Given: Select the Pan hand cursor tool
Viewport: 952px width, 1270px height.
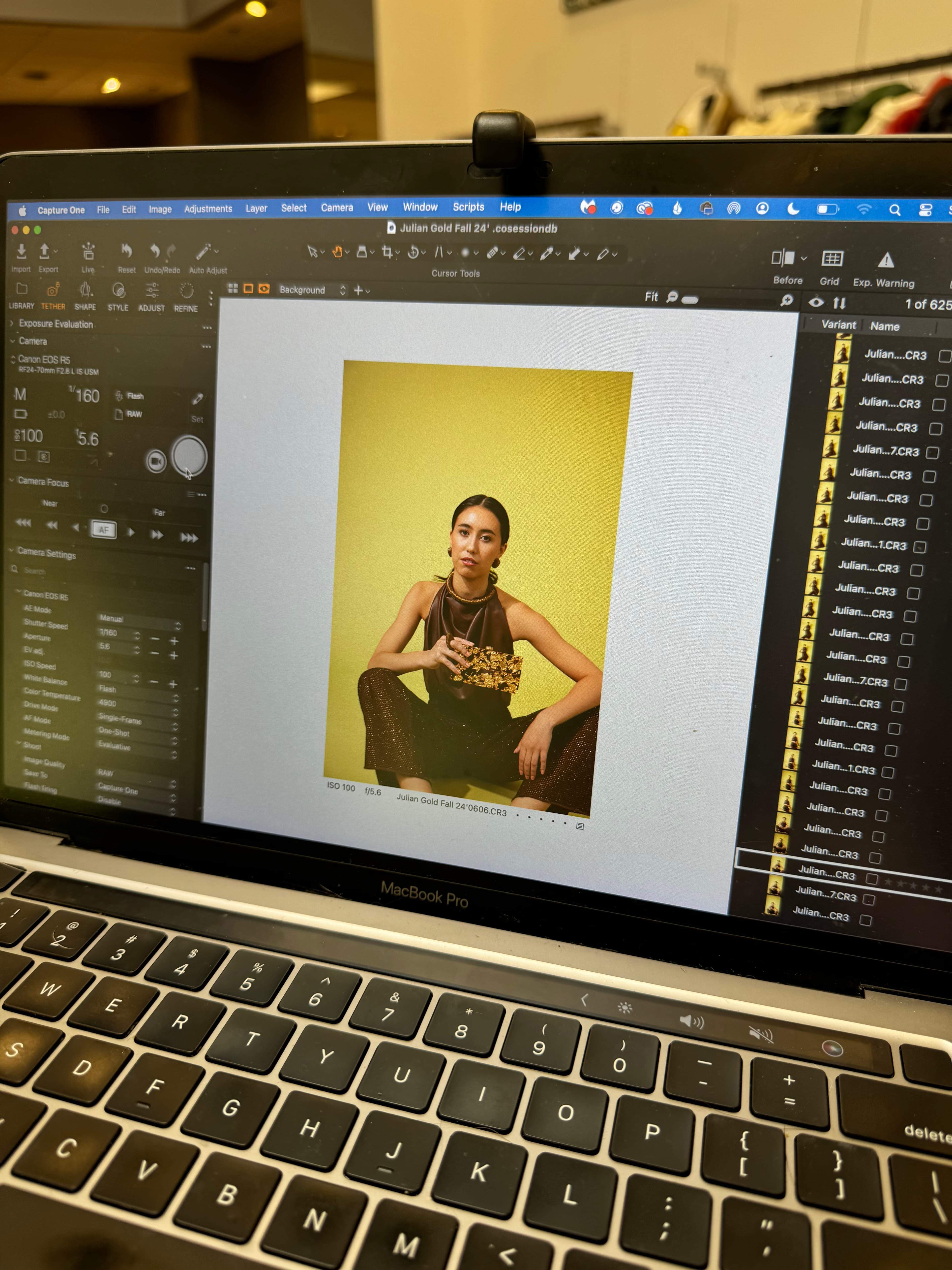Looking at the screenshot, I should click(337, 252).
